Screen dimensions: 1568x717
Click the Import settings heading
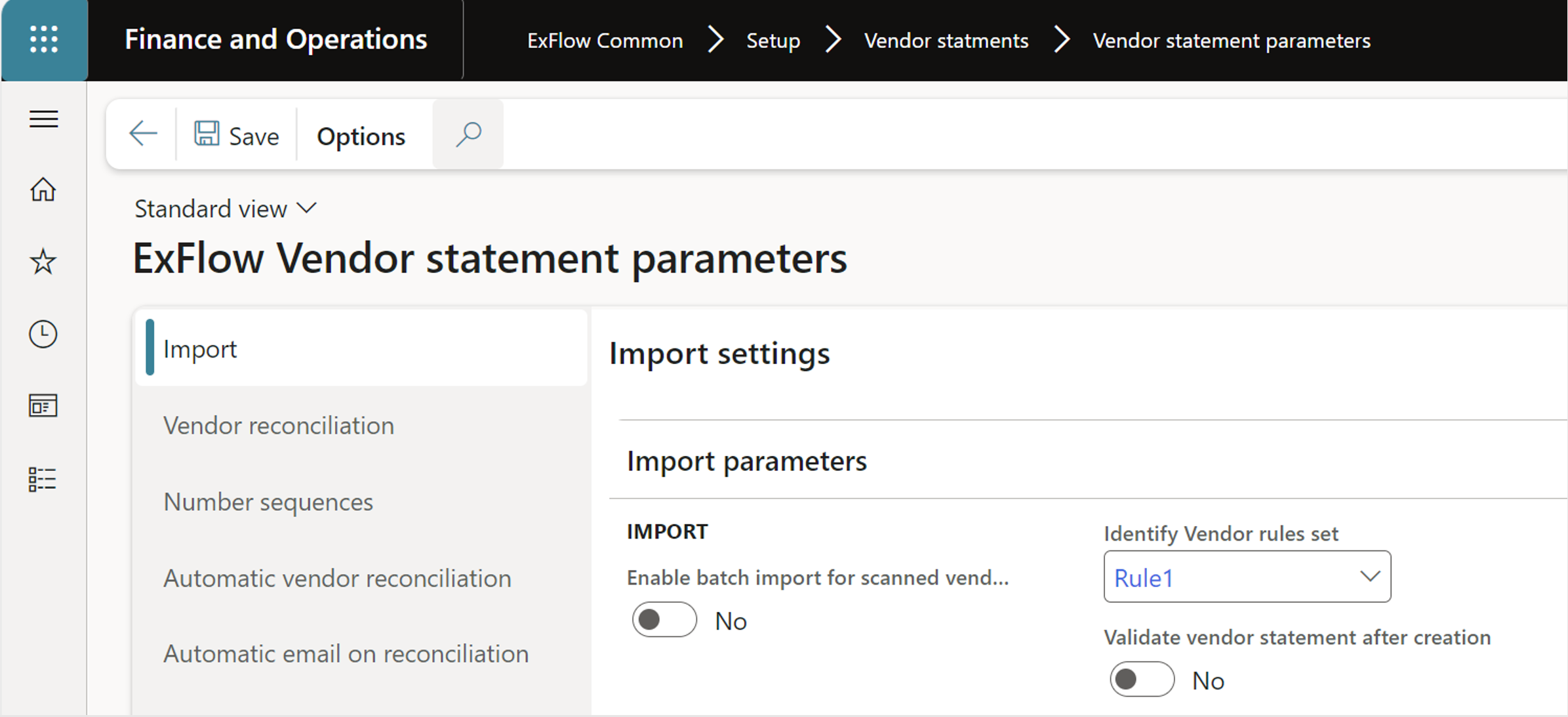click(719, 353)
